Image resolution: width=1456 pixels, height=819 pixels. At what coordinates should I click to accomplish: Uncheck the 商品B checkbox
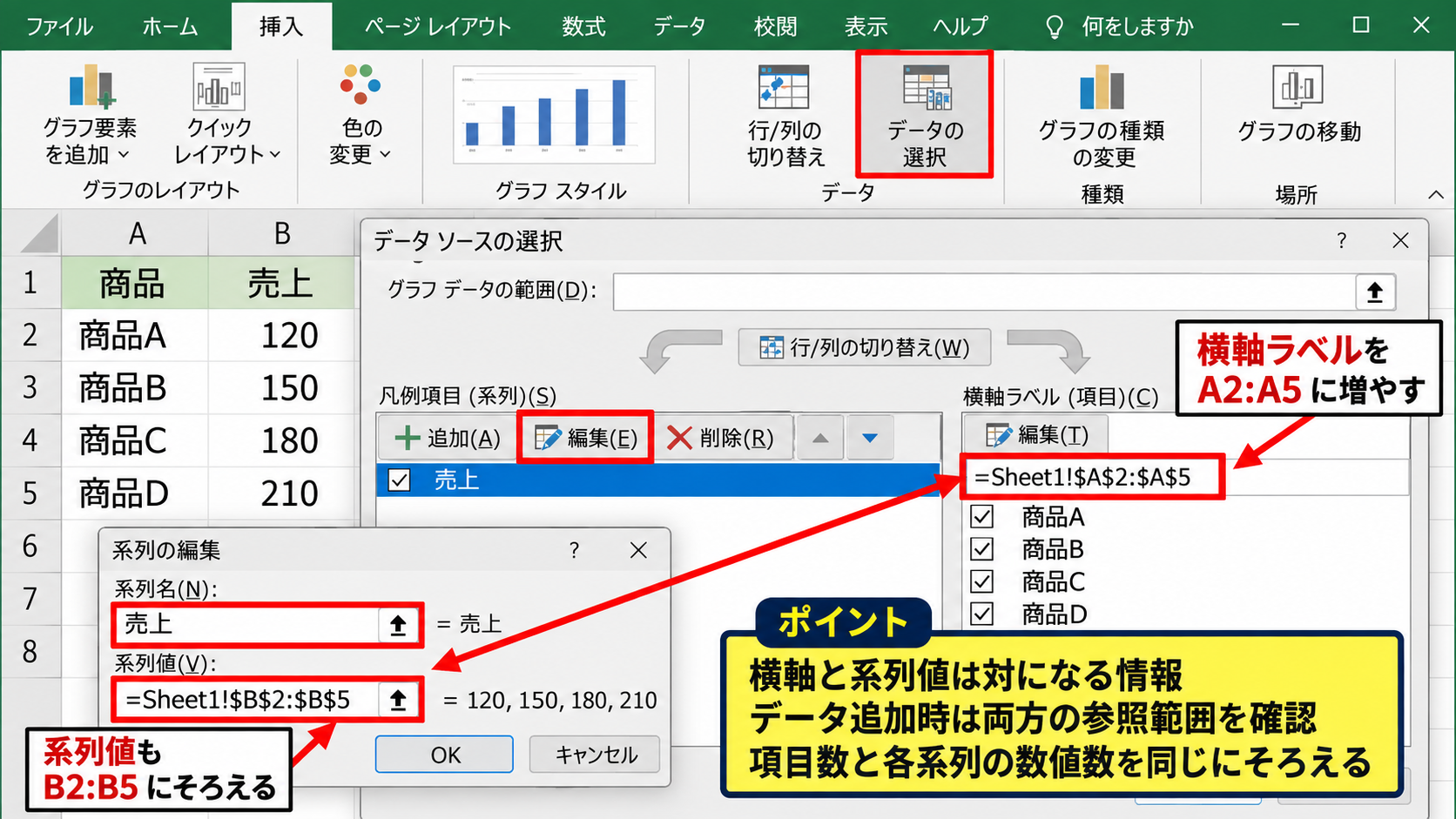point(982,549)
